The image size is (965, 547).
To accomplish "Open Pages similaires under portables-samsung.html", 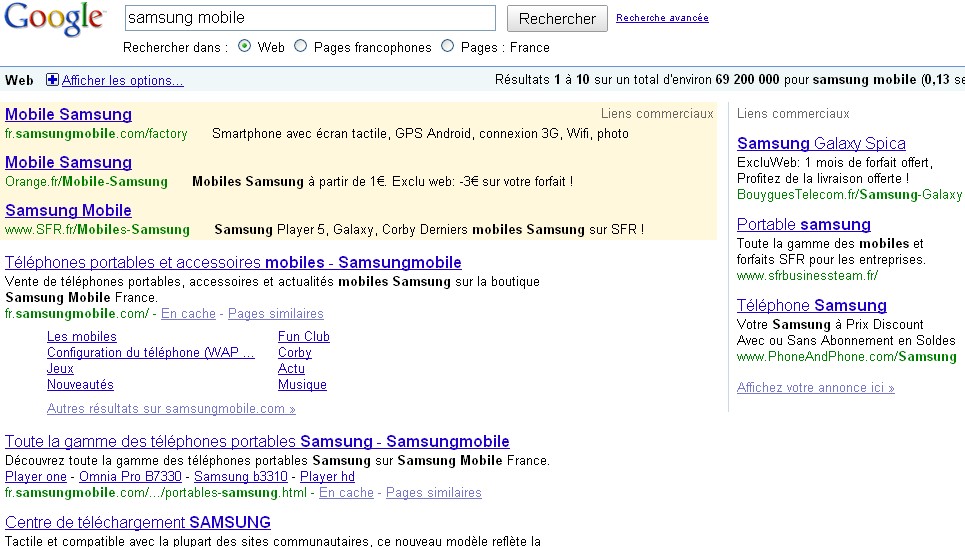I will (x=434, y=493).
